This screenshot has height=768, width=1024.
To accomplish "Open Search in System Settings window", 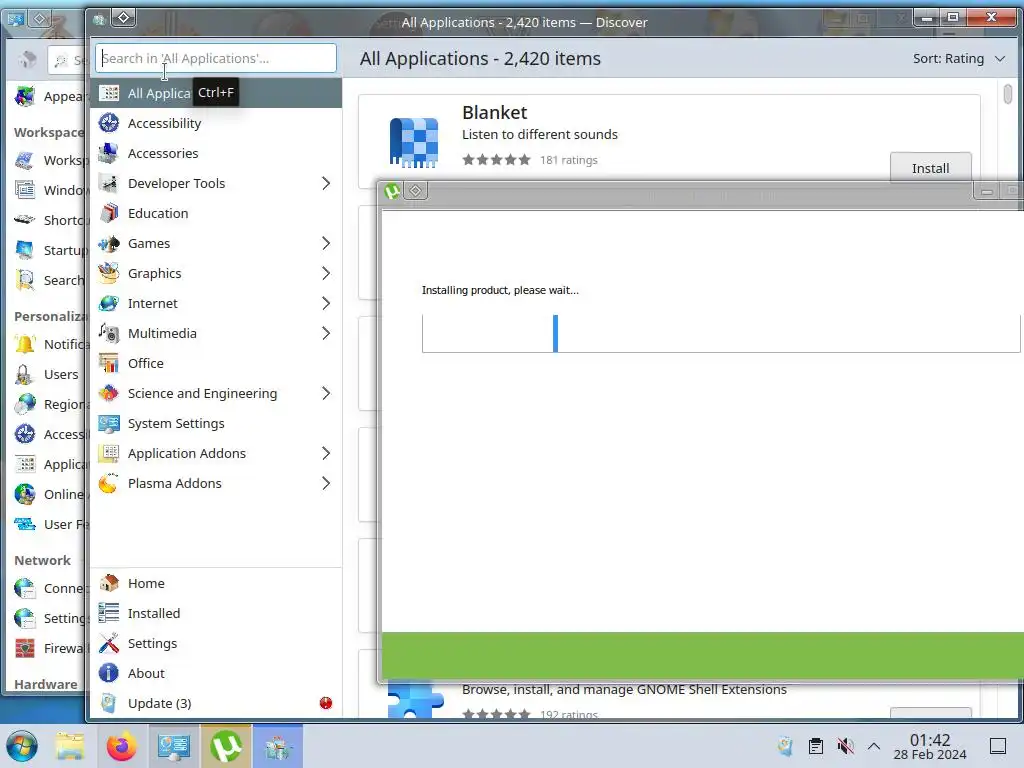I will 46,281.
